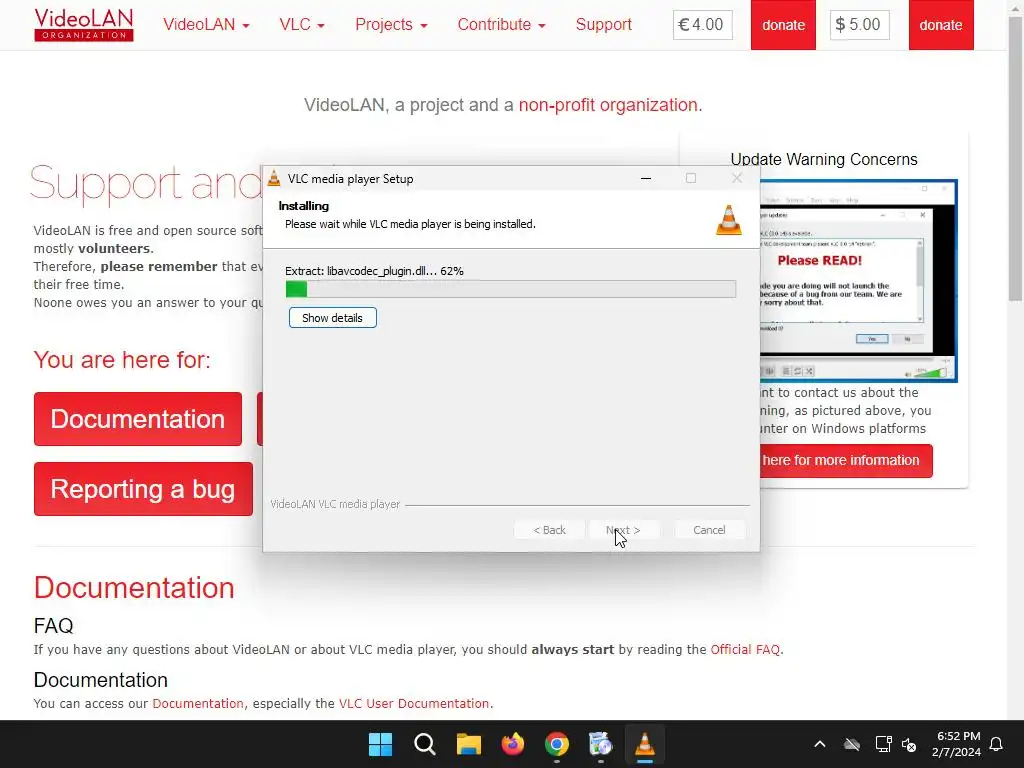Click the 'here for more information' button
This screenshot has height=768, width=1024.
tap(846, 460)
